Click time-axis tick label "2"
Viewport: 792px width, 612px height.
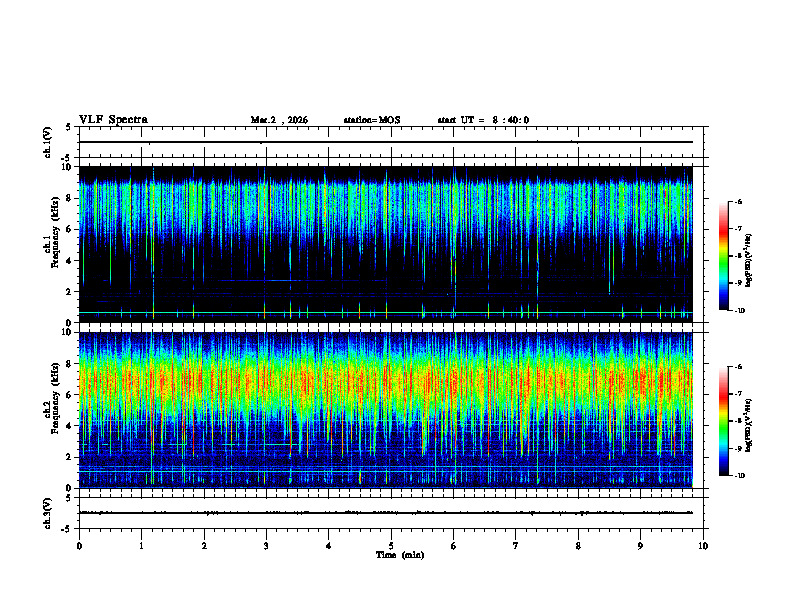click(x=204, y=546)
